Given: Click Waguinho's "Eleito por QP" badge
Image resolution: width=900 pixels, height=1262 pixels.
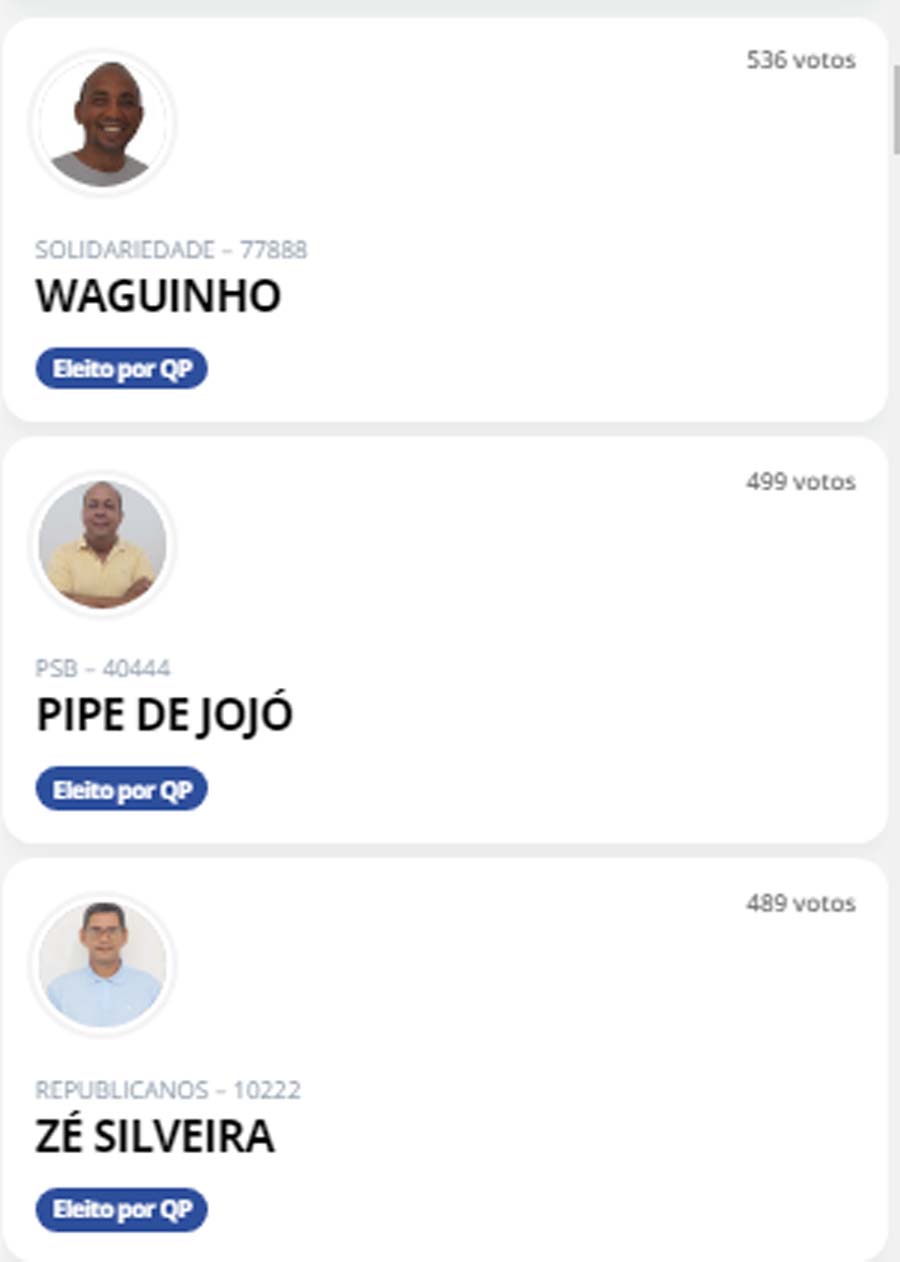Looking at the screenshot, I should click(x=122, y=369).
